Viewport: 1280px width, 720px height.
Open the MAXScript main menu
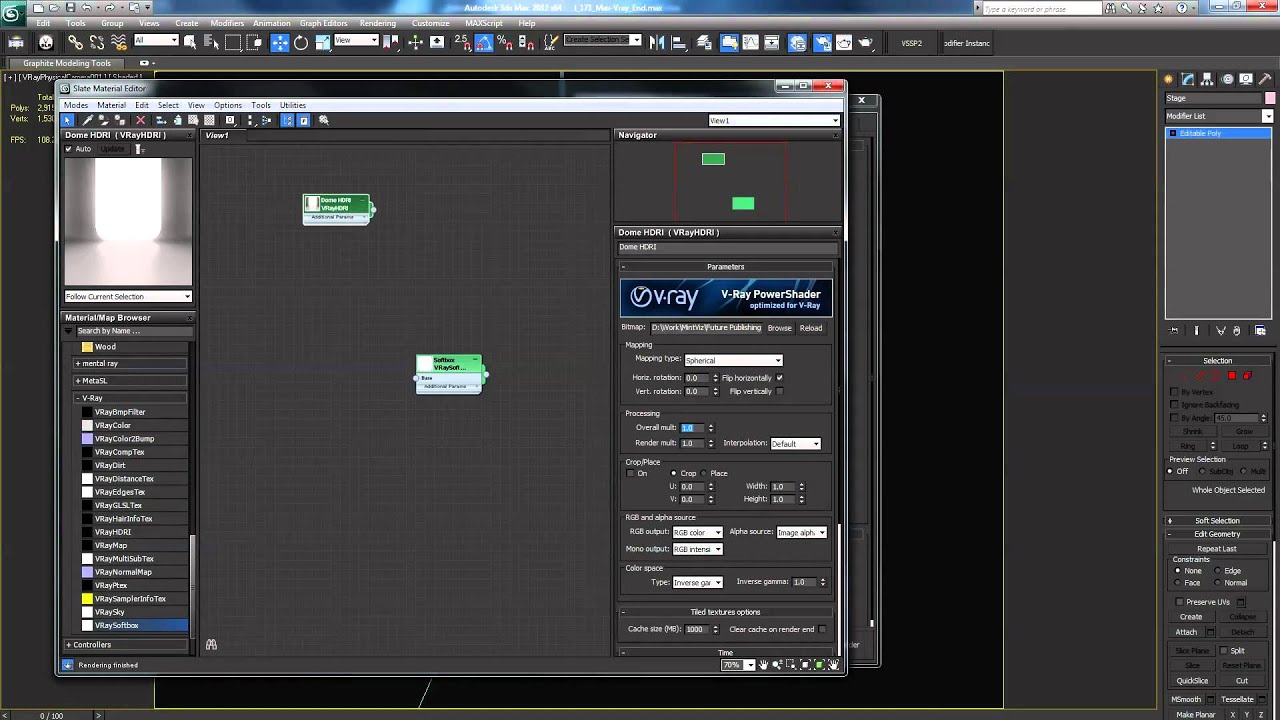[x=484, y=23]
